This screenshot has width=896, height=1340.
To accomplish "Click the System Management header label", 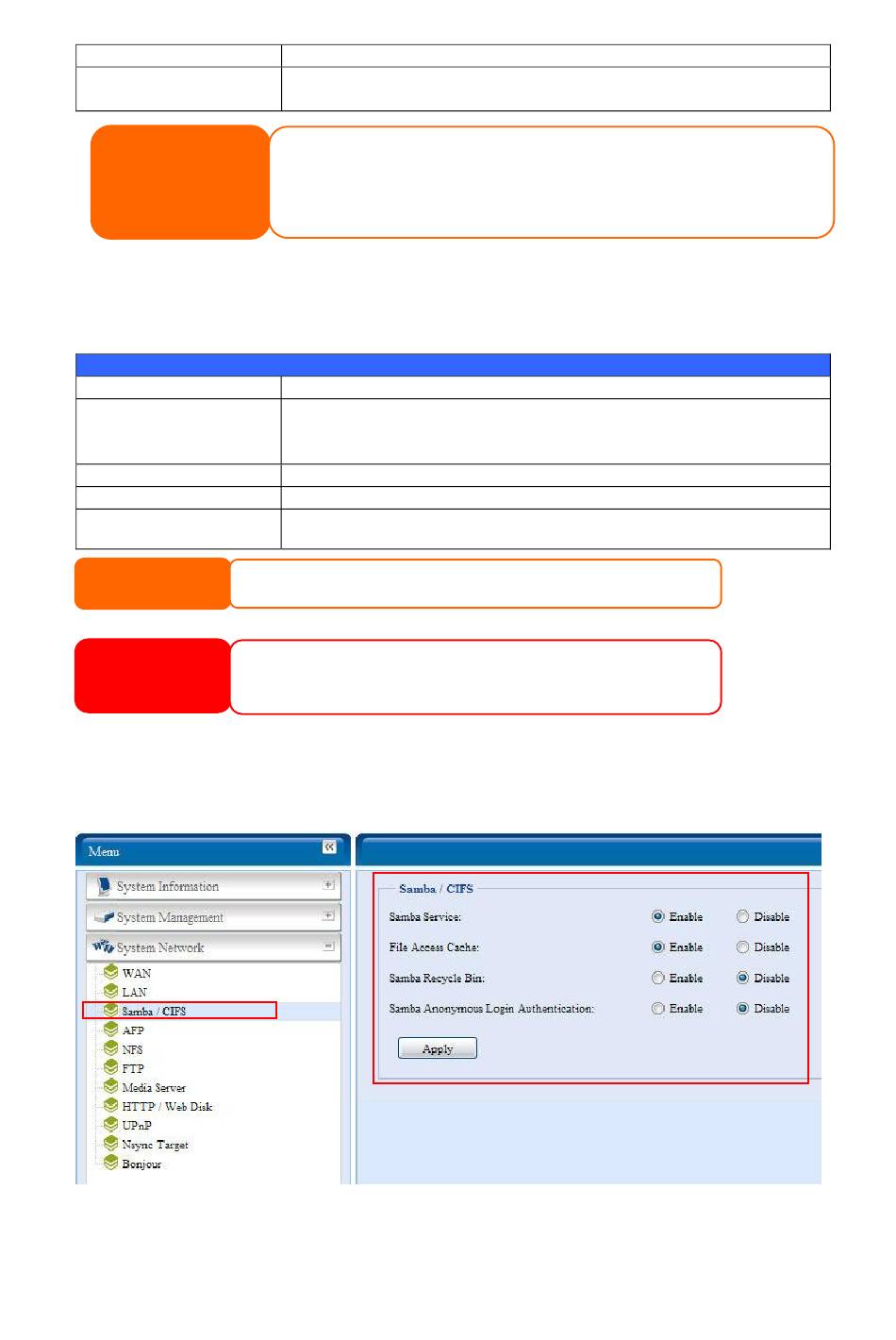I will tap(170, 917).
